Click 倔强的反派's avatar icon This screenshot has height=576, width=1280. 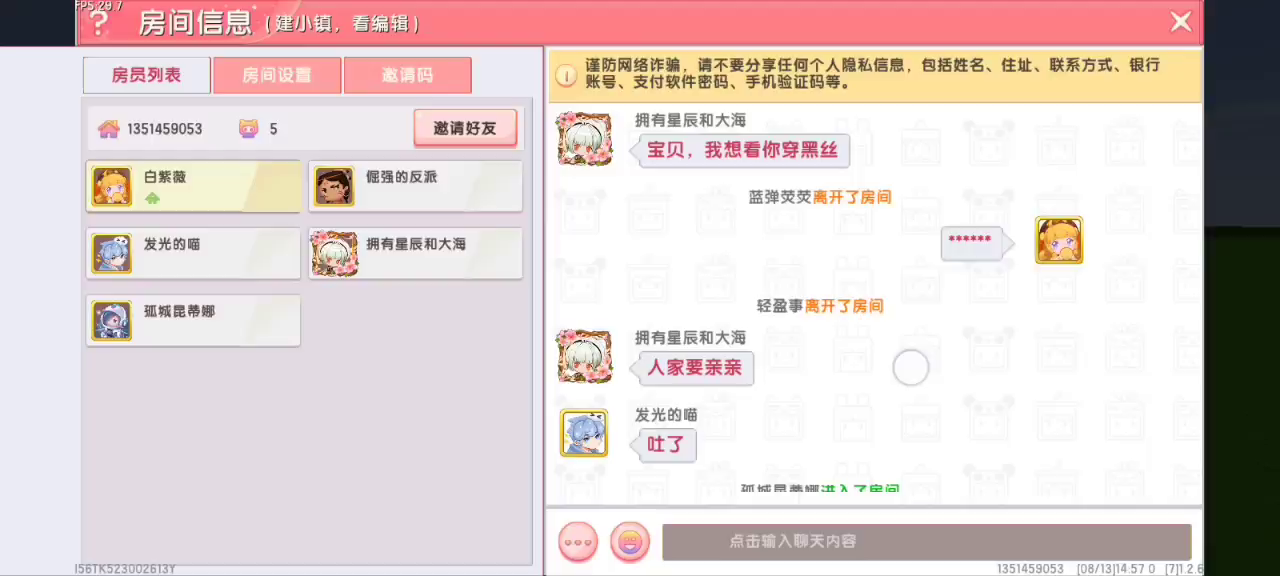pyautogui.click(x=334, y=187)
